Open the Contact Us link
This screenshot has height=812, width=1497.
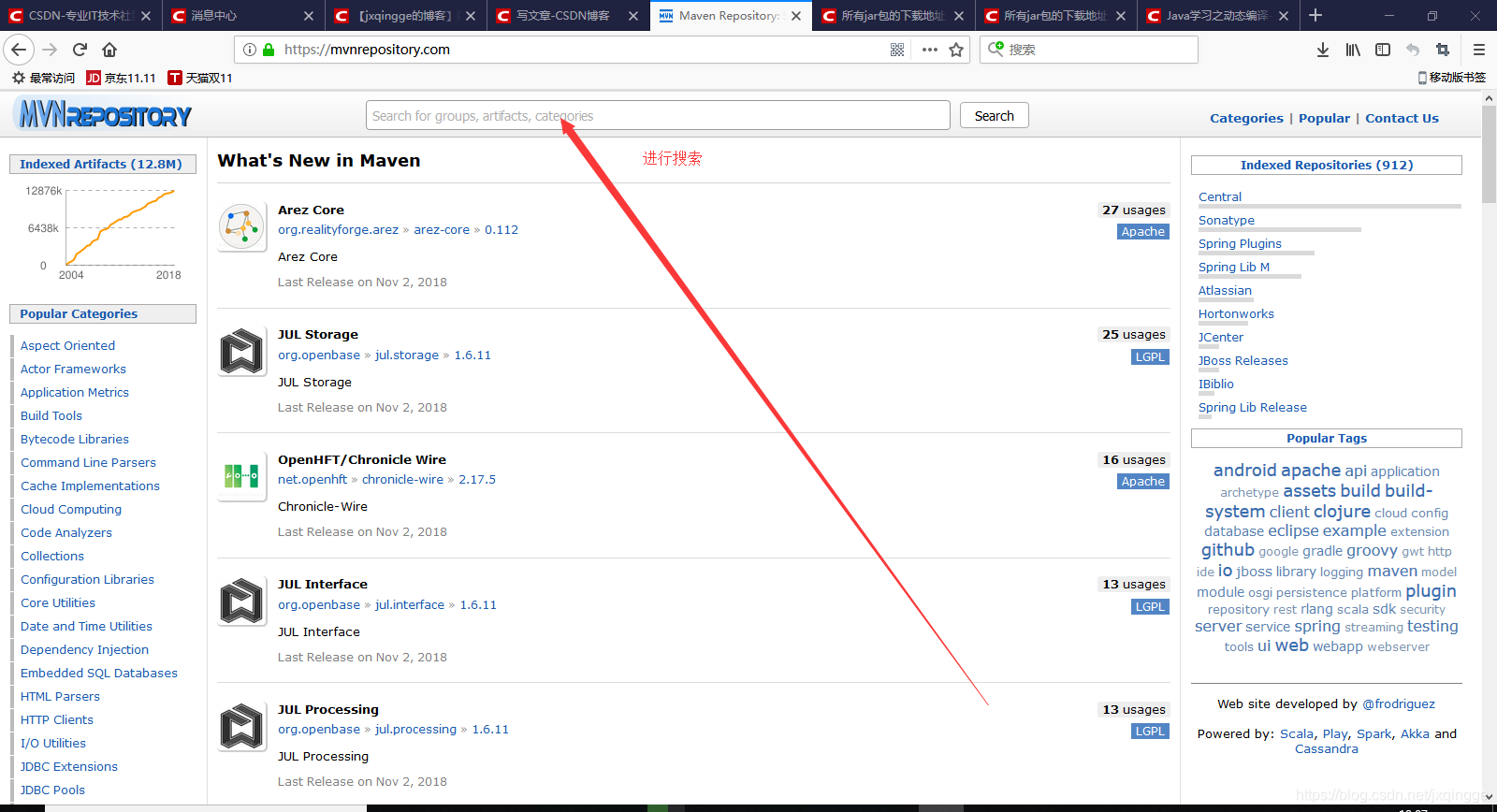click(1402, 118)
